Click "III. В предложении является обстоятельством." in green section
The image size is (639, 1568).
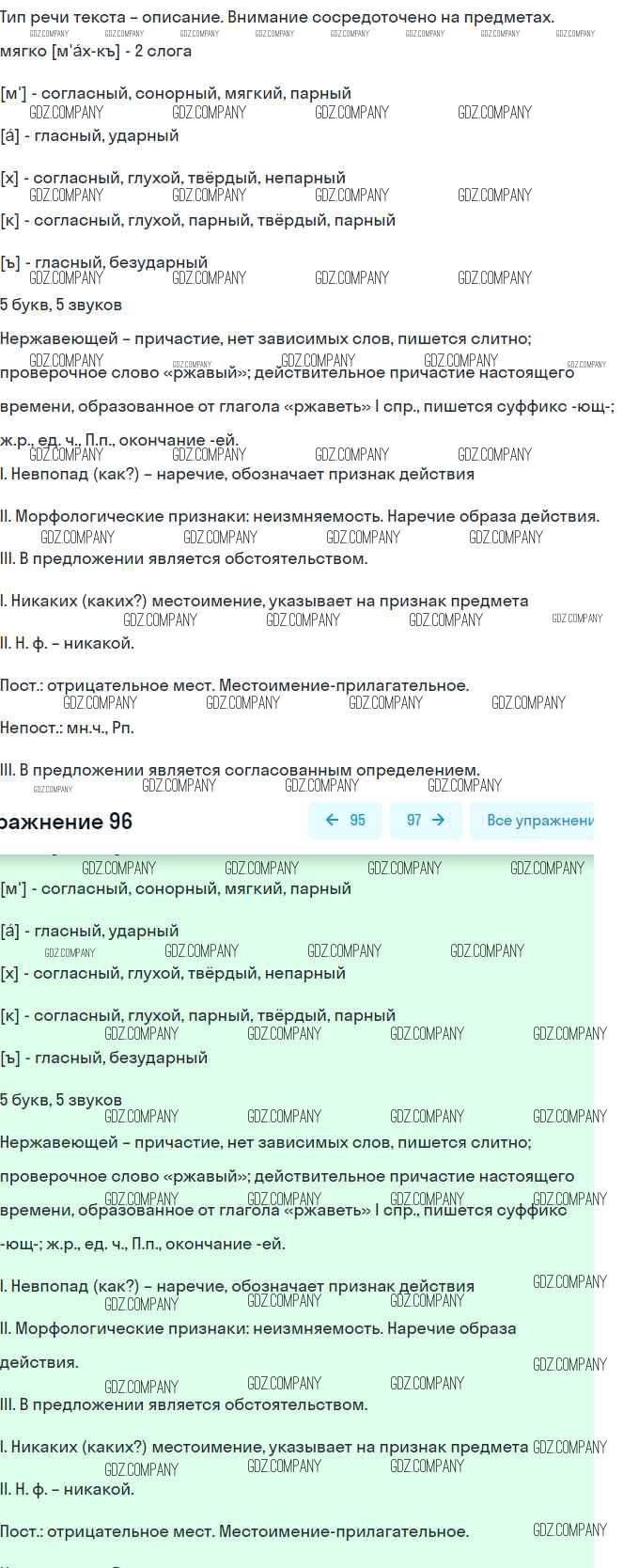[183, 1404]
